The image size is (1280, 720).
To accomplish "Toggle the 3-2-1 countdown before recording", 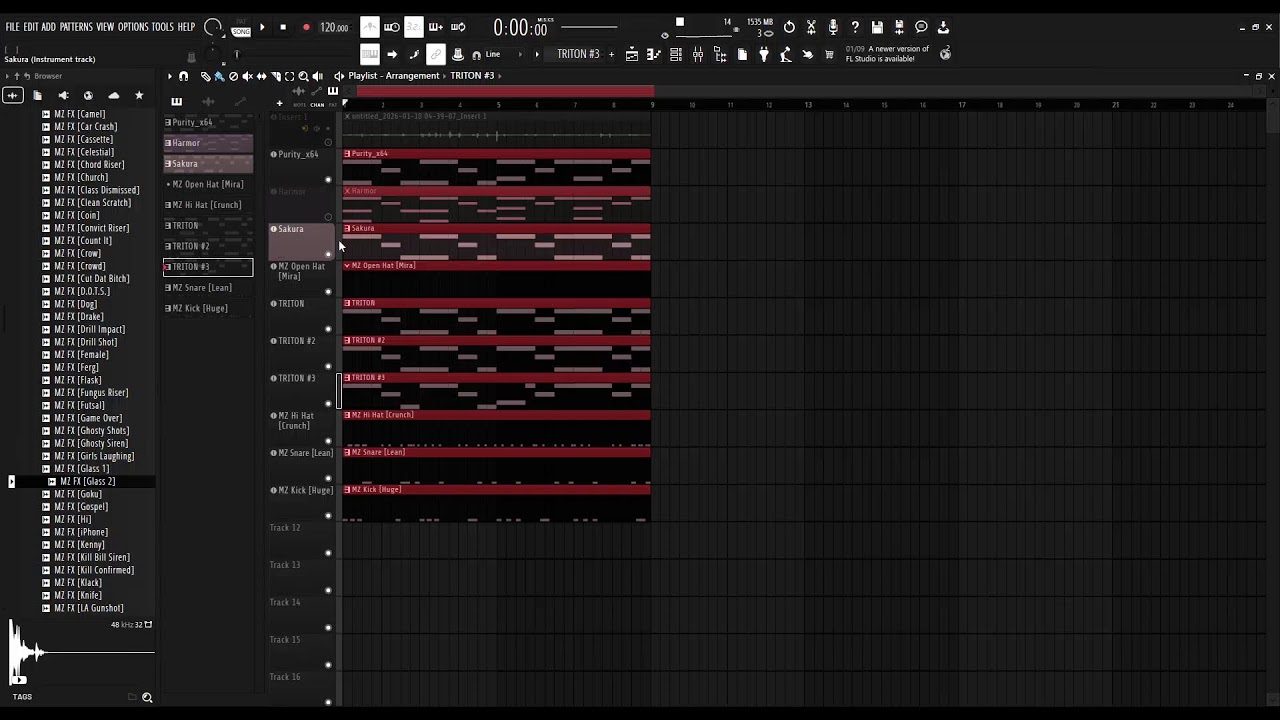I will (x=414, y=27).
